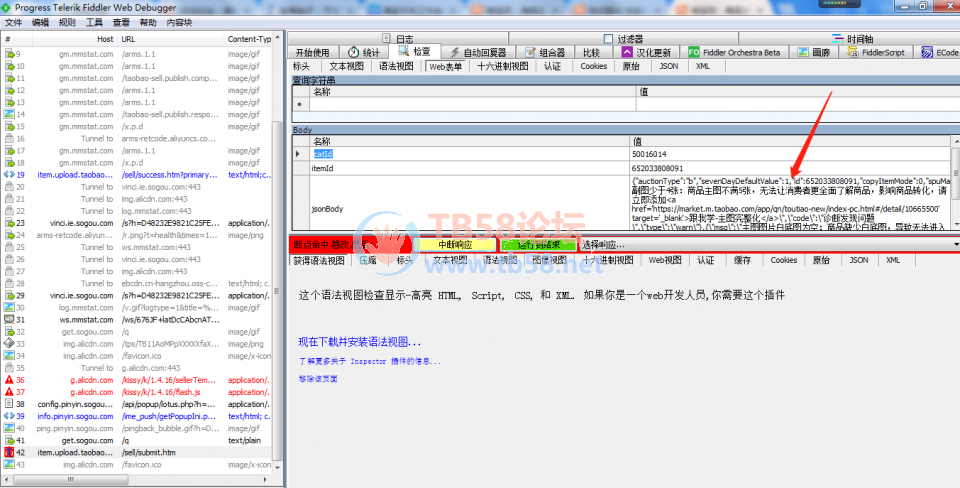The height and width of the screenshot is (488, 960).
Task: Open the ECode tab icon
Action: [x=926, y=53]
